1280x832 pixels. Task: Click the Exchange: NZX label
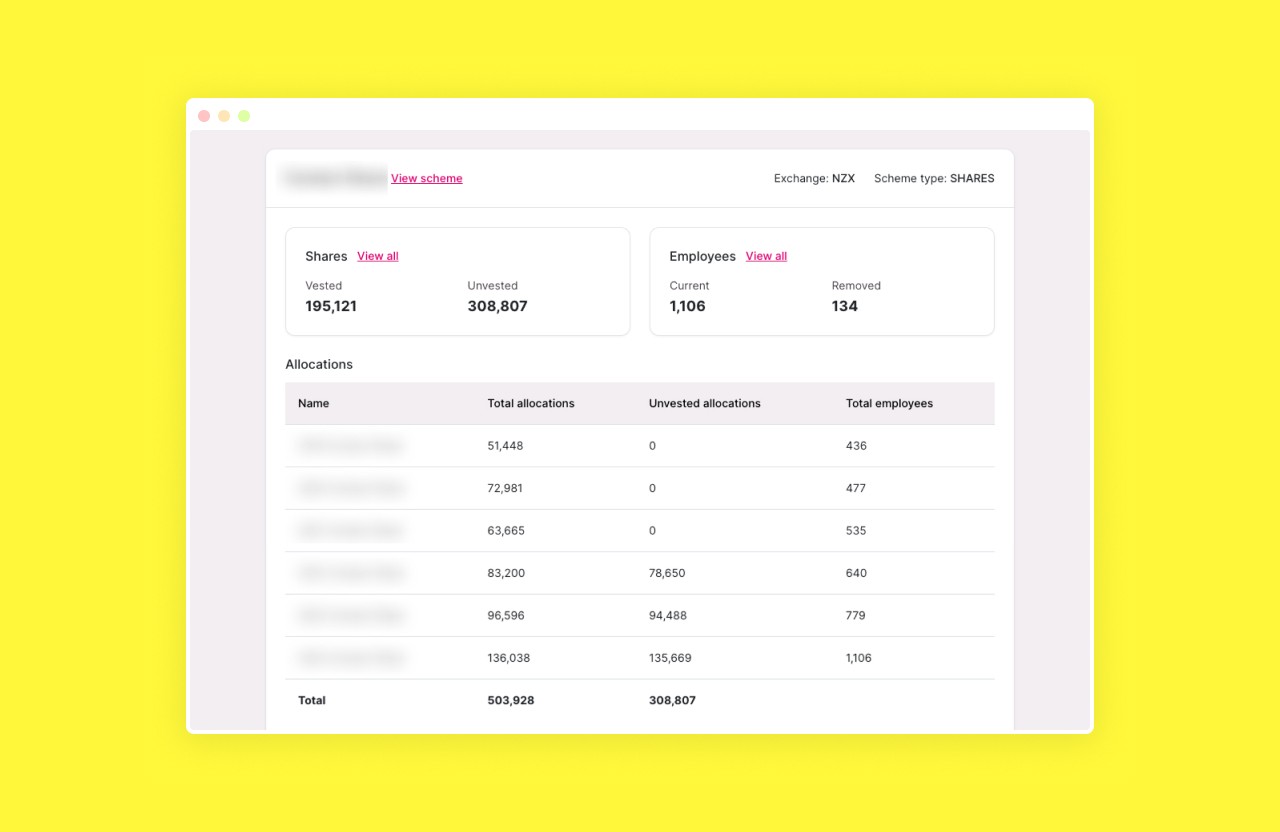[814, 178]
